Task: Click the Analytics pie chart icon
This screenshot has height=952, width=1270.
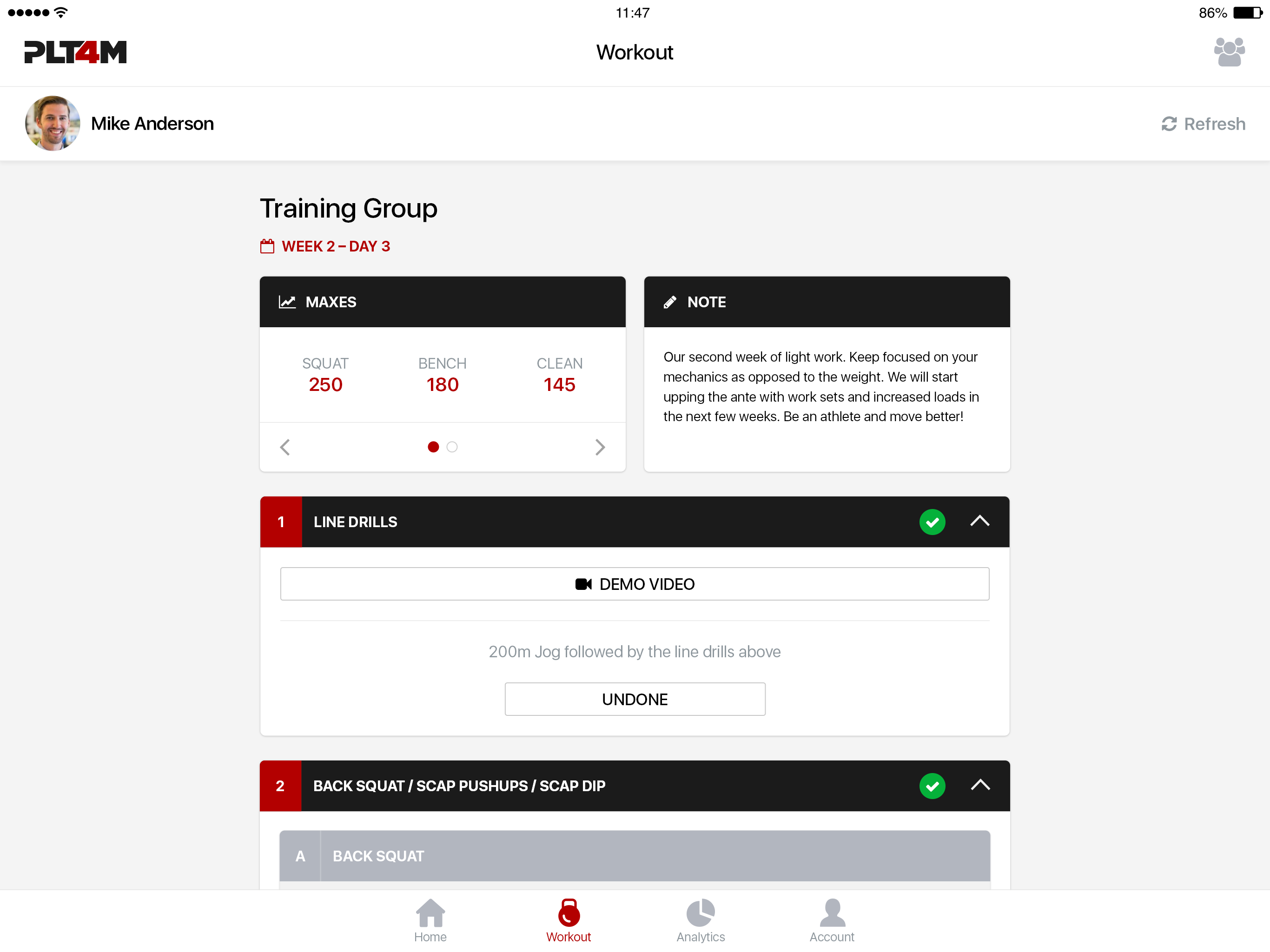Action: tap(701, 913)
